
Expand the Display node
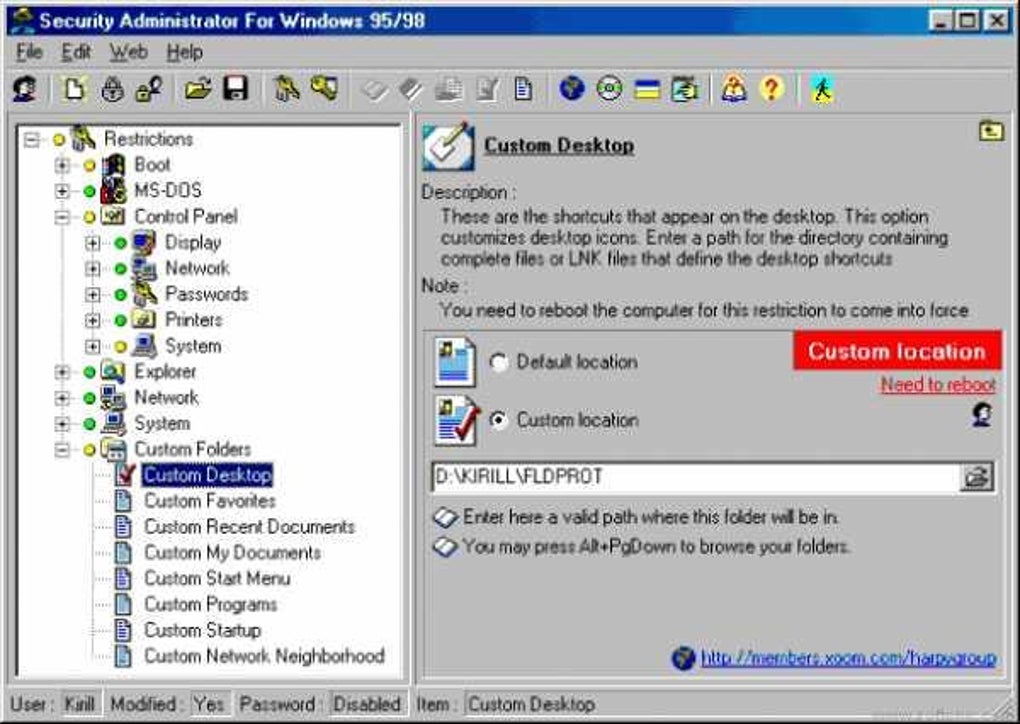pyautogui.click(x=92, y=243)
